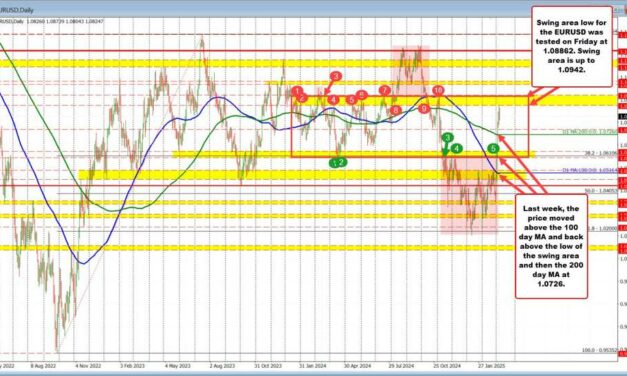Click the 25 Oct 2024 date label

click(x=446, y=366)
